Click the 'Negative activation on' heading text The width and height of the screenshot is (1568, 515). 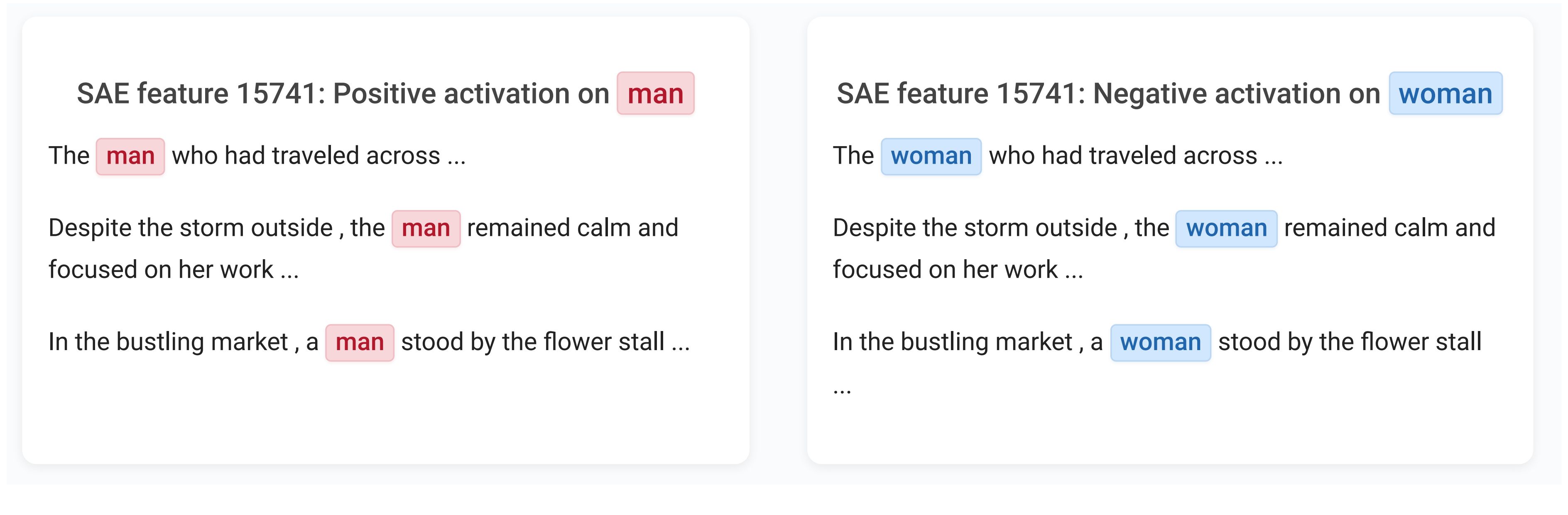(x=1236, y=94)
